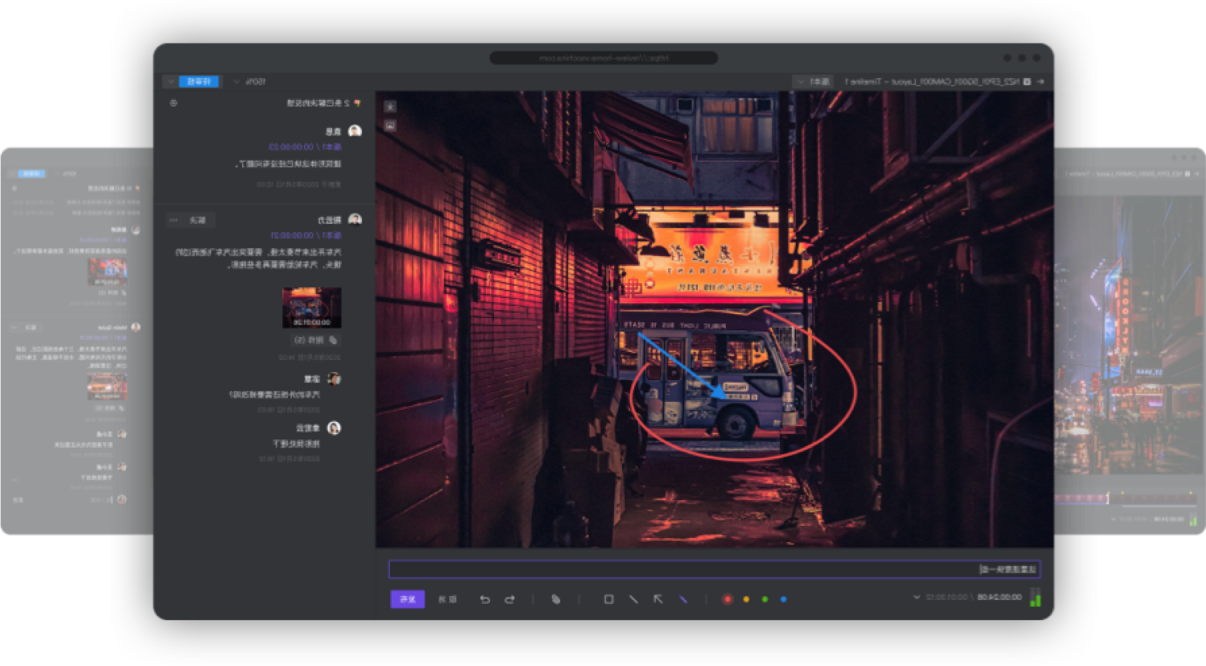Choose the blue annotation color dot

(x=783, y=599)
